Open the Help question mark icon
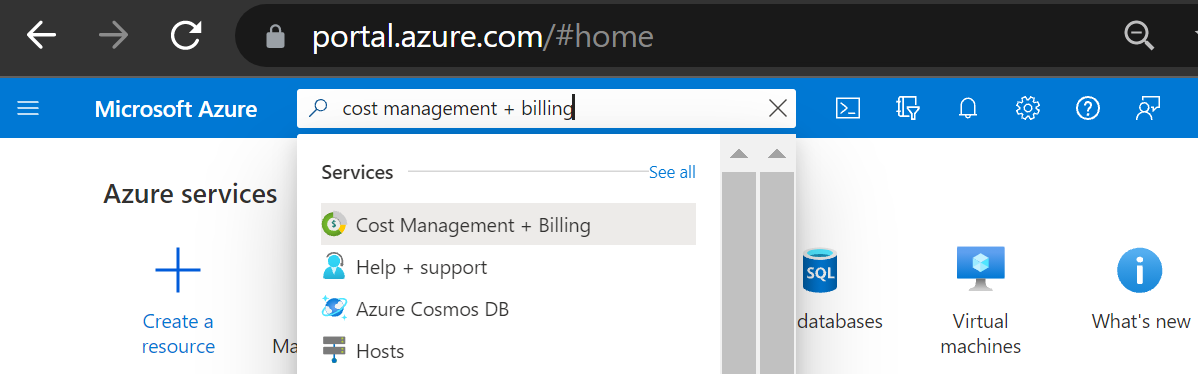Image resolution: width=1198 pixels, height=374 pixels. (1087, 109)
